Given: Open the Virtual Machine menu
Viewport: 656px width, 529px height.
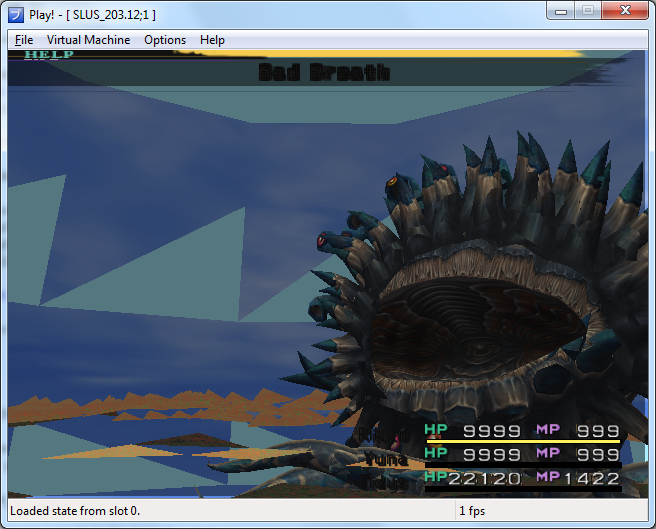Looking at the screenshot, I should point(88,40).
